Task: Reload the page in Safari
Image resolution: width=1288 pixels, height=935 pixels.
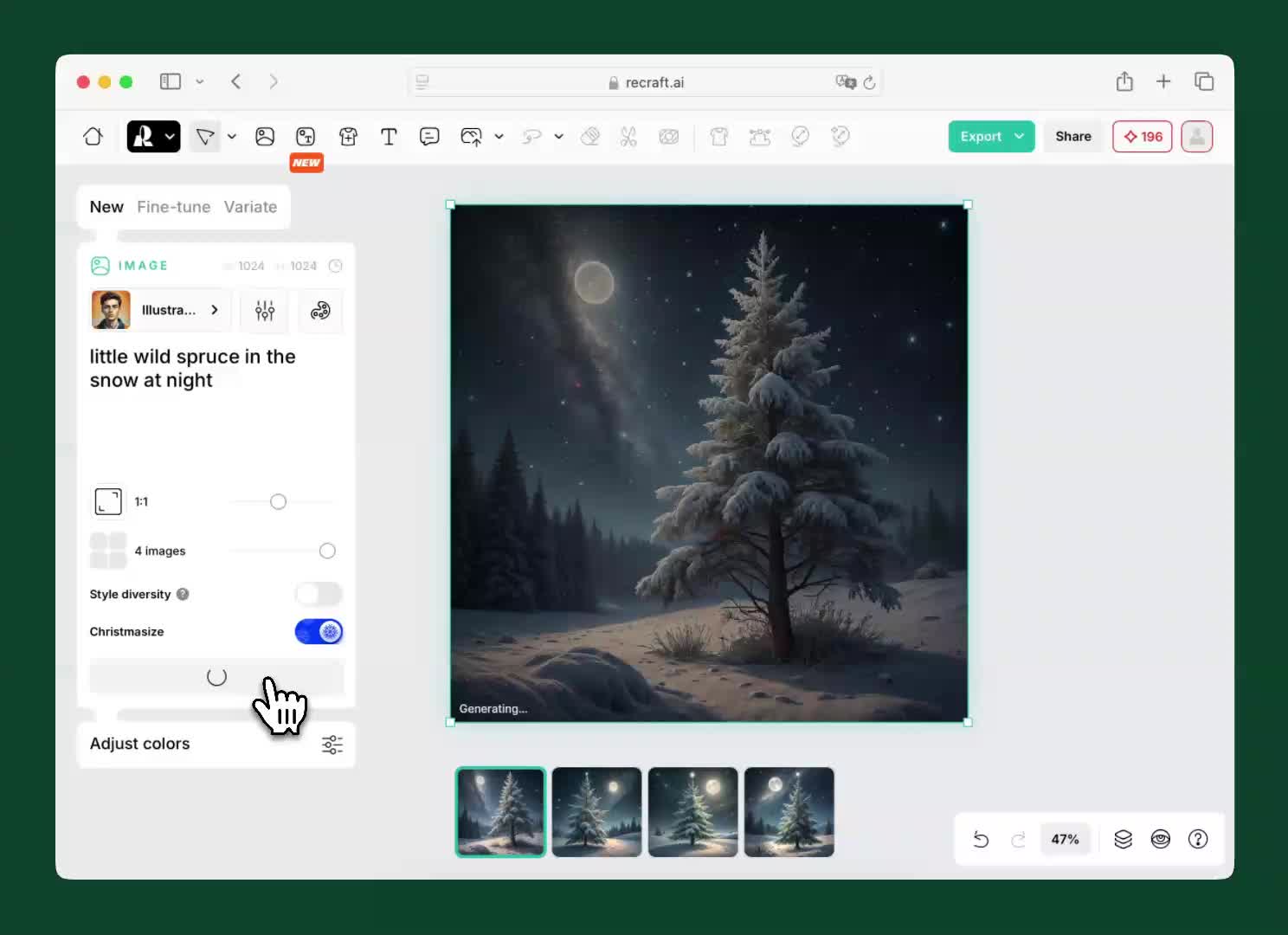Action: [x=870, y=82]
